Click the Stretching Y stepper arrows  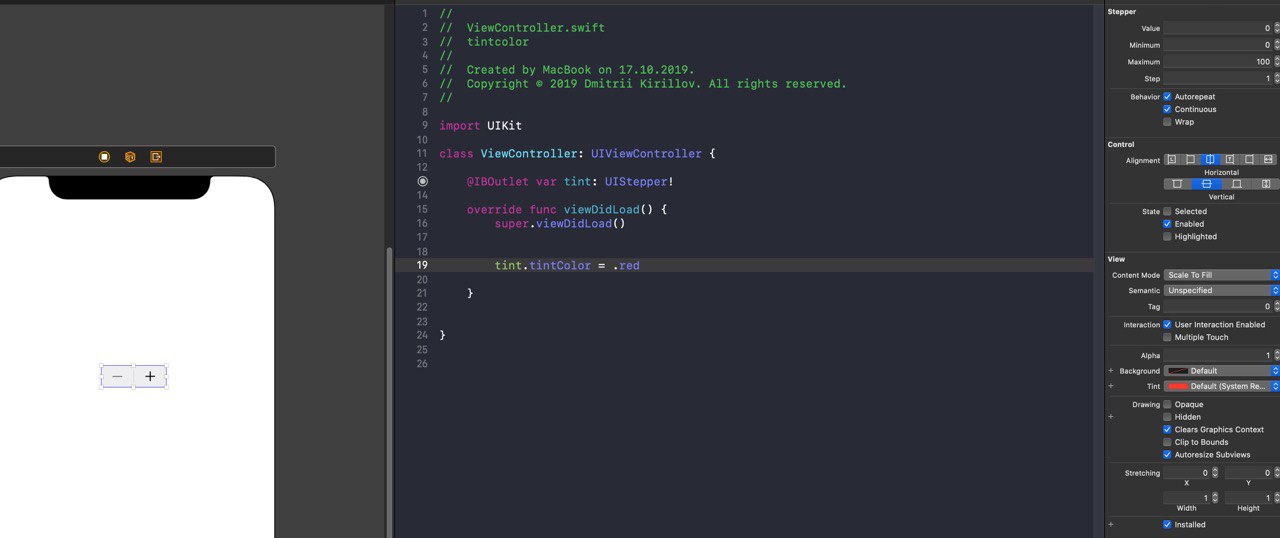1276,473
